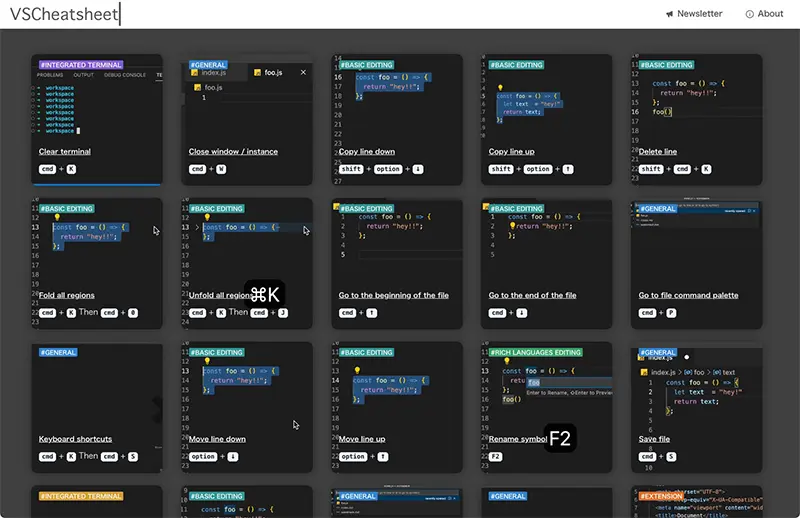Click the up arrow badge under Go to beginning
The height and width of the screenshot is (518, 800).
coord(372,313)
